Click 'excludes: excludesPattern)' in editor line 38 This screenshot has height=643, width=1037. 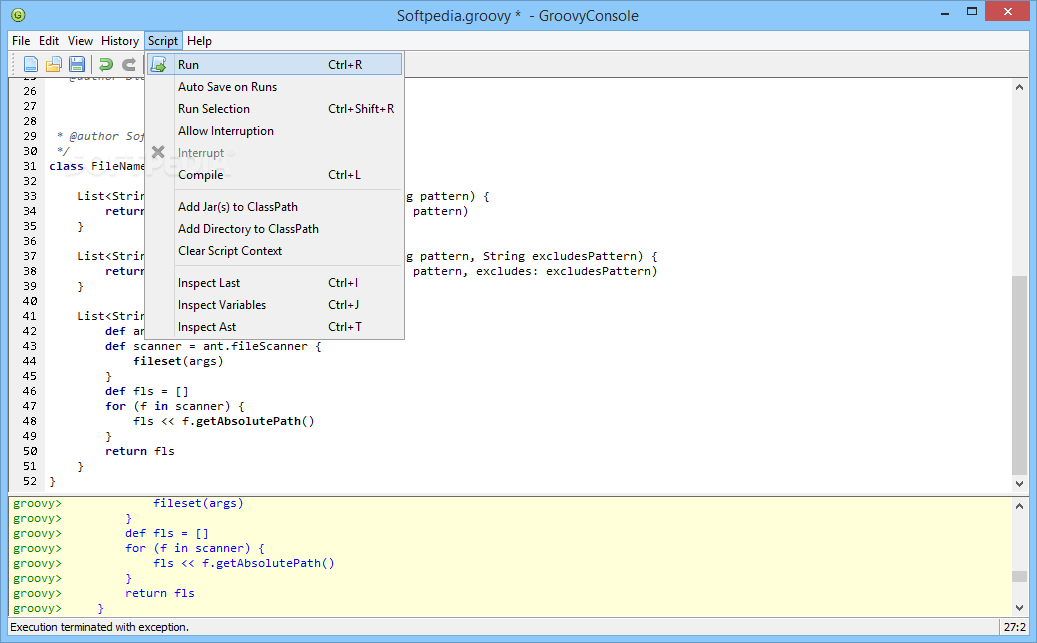pyautogui.click(x=567, y=271)
